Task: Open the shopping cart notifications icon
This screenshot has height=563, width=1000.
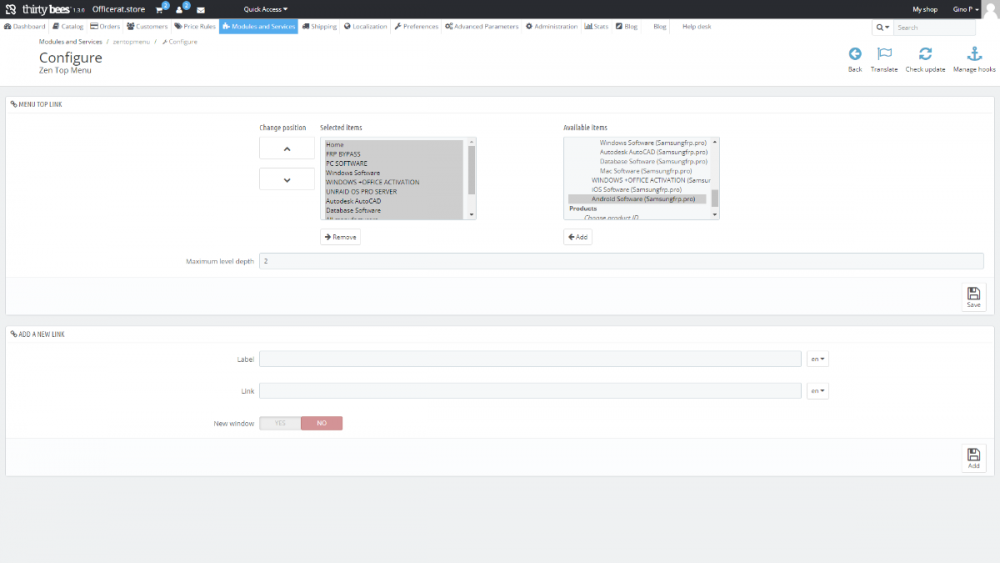Action: (160, 9)
